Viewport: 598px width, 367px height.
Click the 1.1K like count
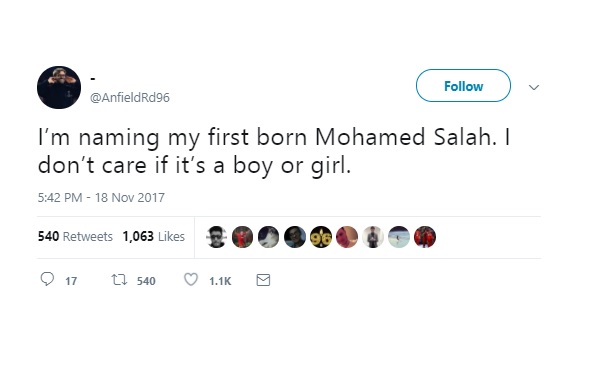(220, 281)
